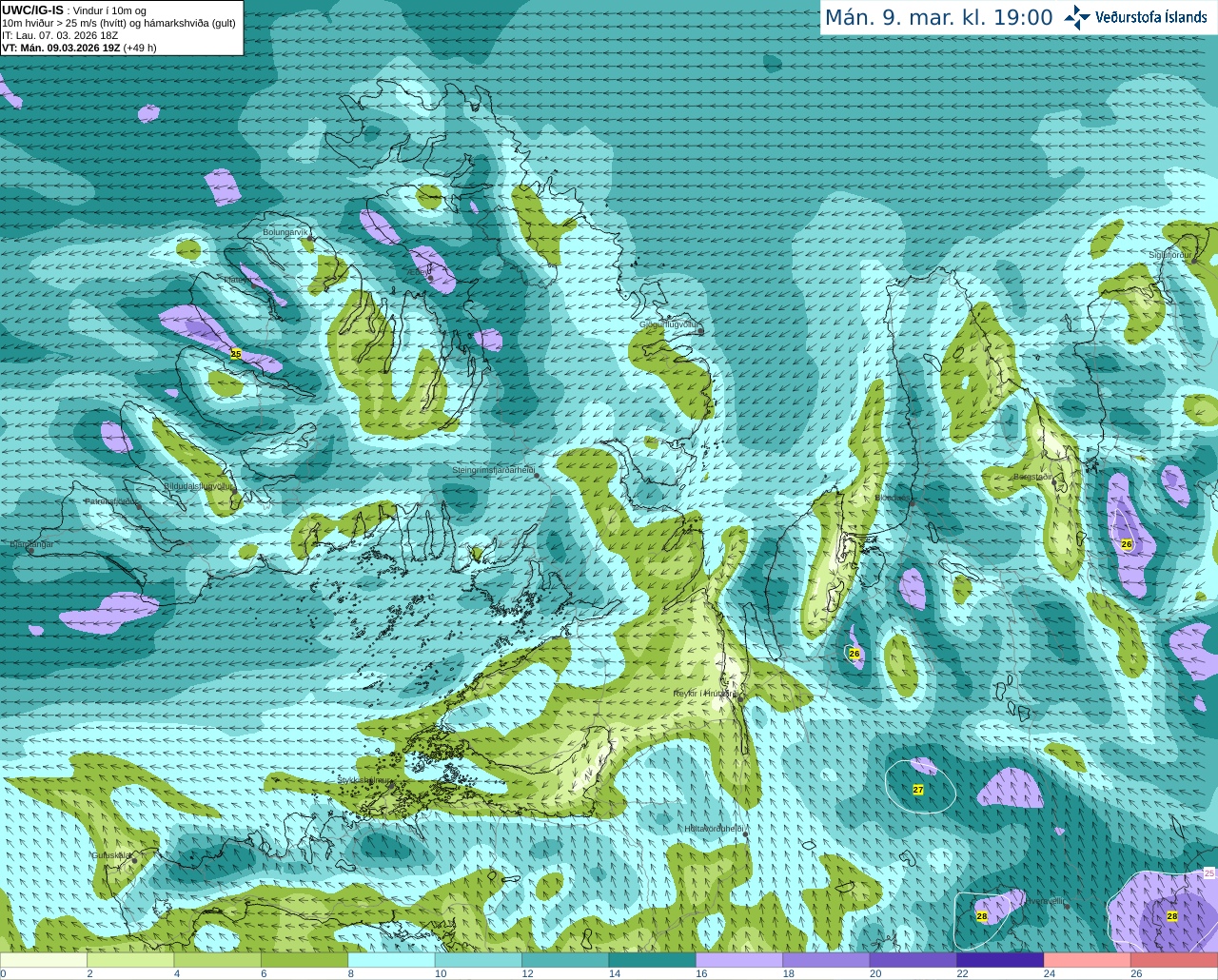The width and height of the screenshot is (1218, 980).
Task: Click the legend tick label 8
Action: (x=350, y=973)
